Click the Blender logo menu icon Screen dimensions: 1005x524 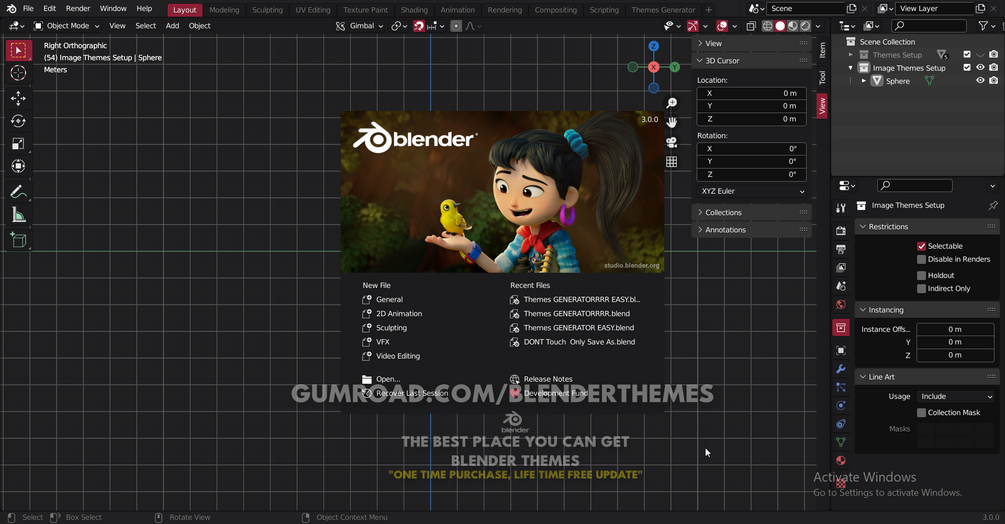(x=11, y=9)
